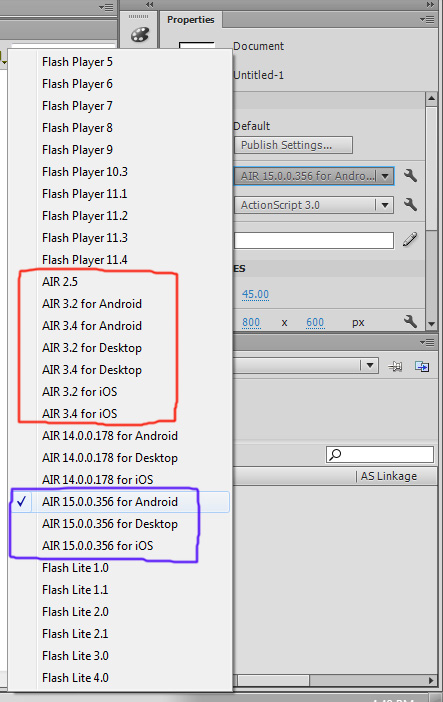The image size is (443, 702).
Task: Click the pencil icon to edit class
Action: 410,240
